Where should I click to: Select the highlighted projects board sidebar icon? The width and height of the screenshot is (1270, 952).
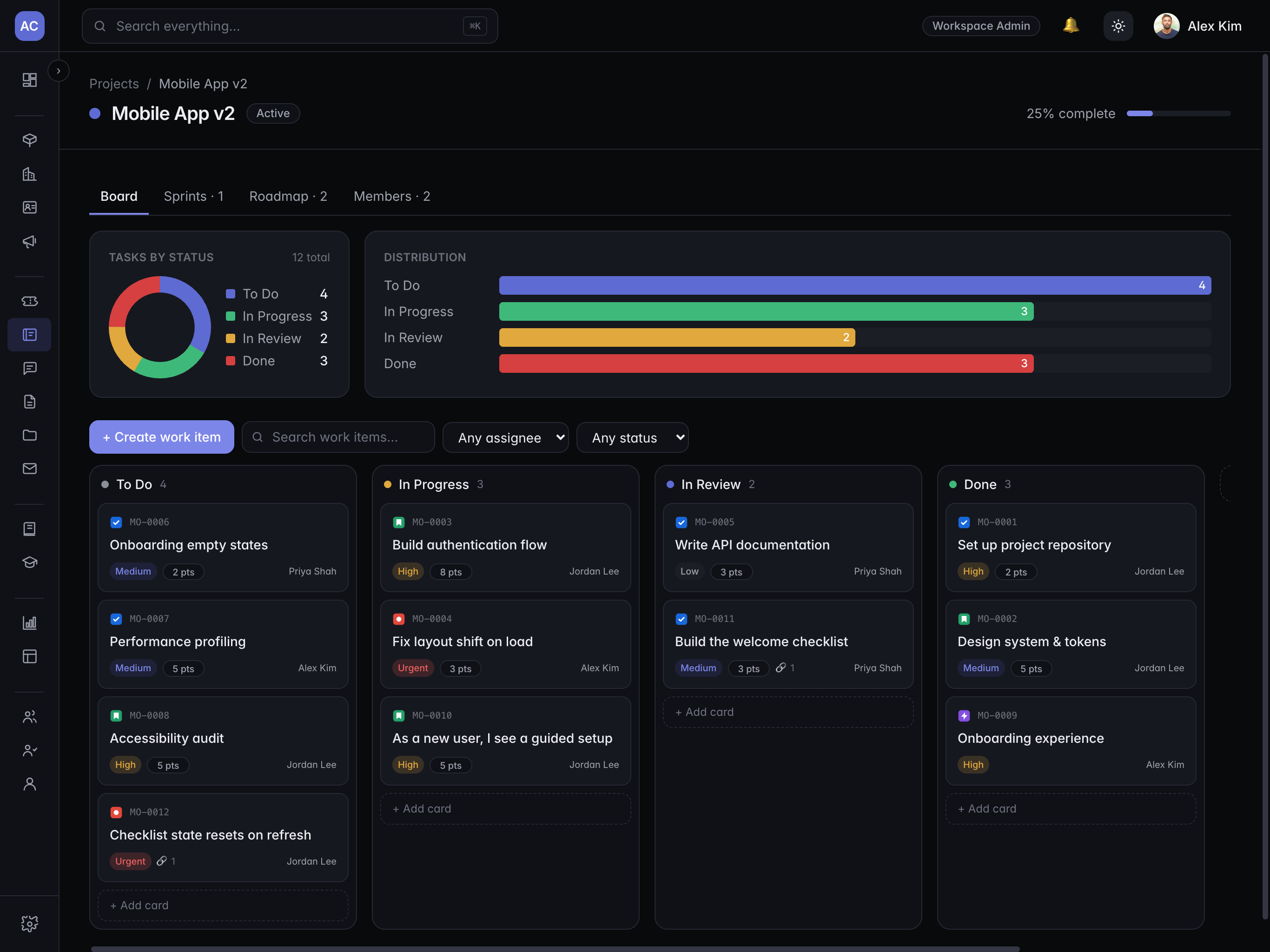[29, 335]
